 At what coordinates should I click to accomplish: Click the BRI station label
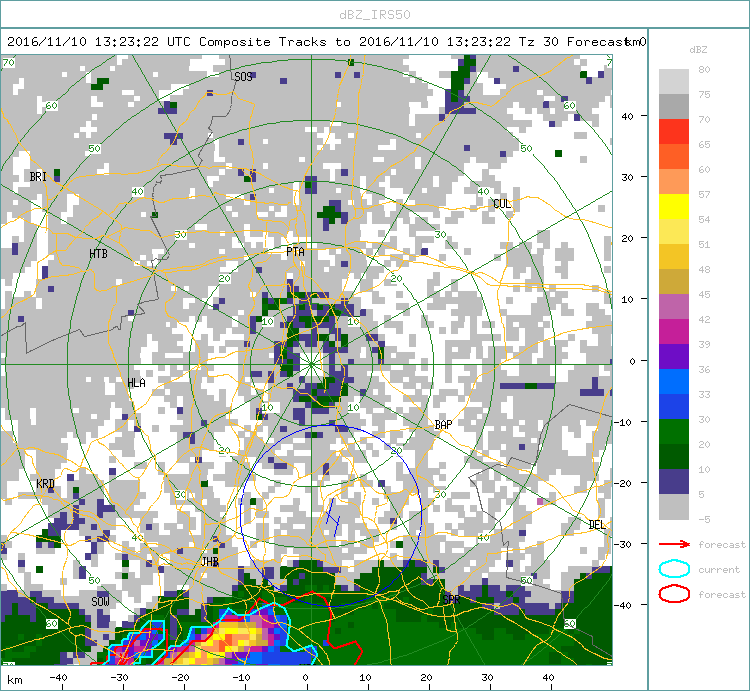click(38, 176)
